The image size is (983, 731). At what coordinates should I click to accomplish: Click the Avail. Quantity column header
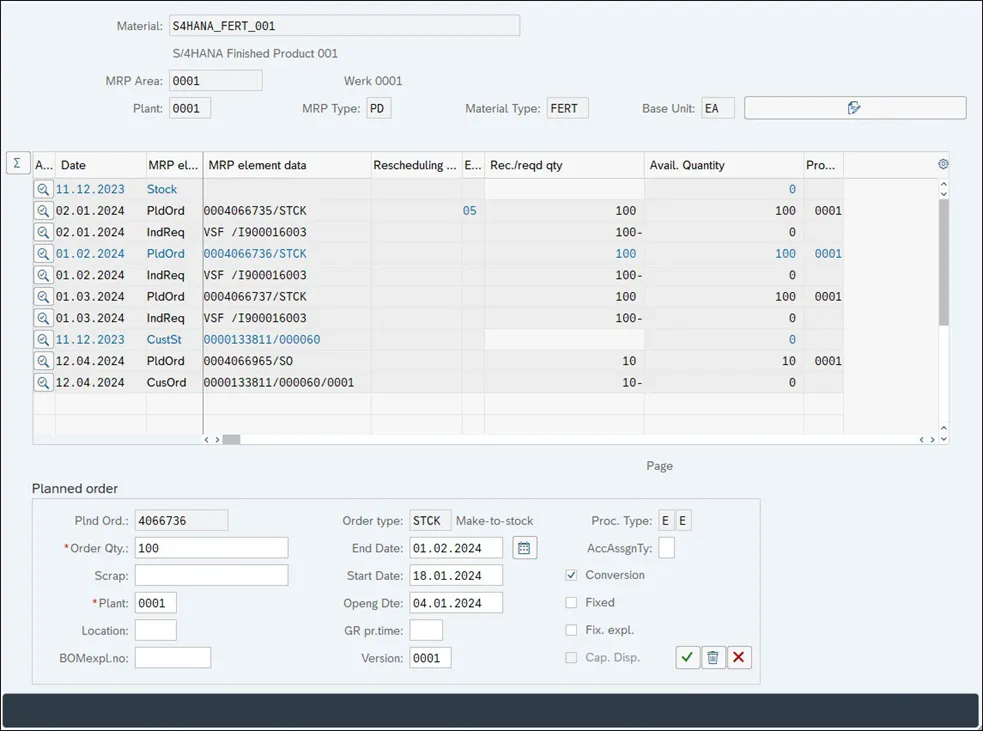[x=724, y=166]
